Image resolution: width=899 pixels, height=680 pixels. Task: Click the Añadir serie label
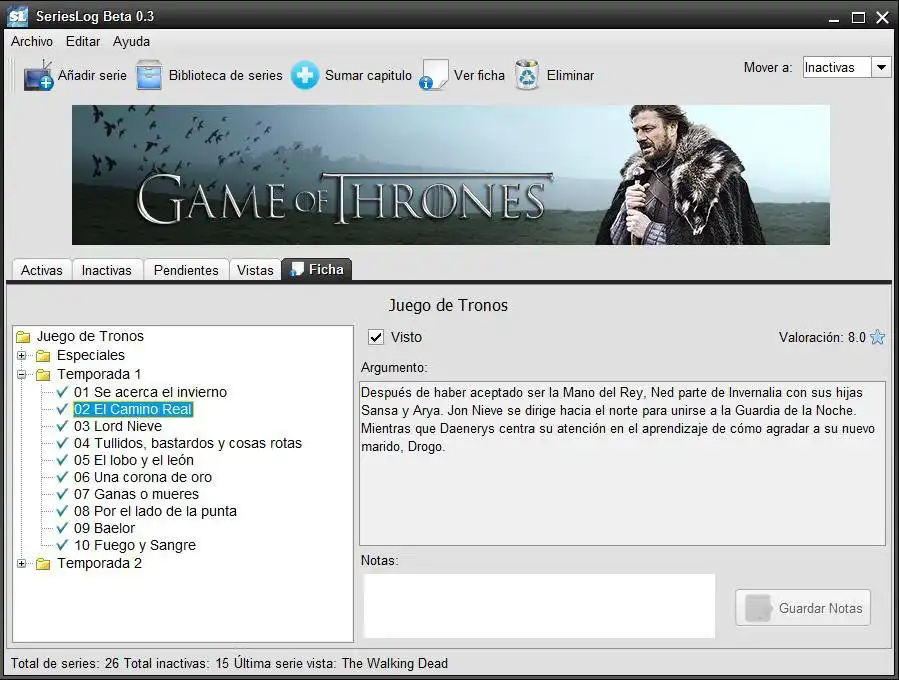pos(92,75)
